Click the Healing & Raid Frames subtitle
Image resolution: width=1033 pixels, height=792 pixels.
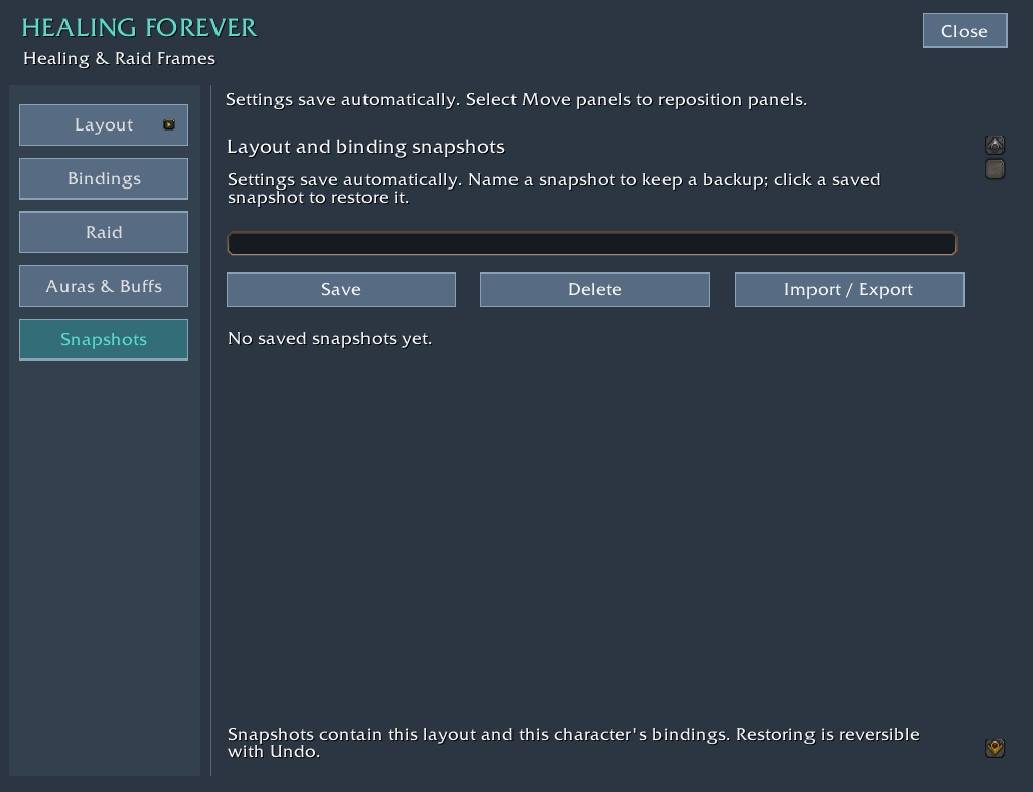pos(119,59)
